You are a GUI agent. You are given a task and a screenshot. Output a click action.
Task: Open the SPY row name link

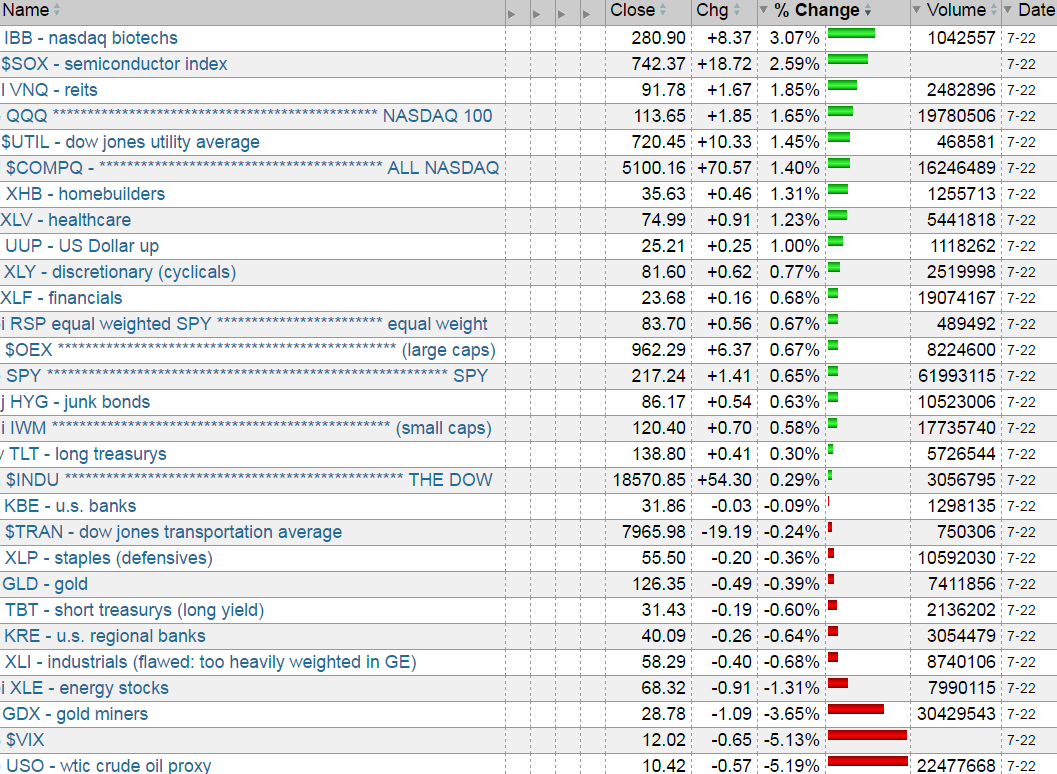tap(247, 376)
